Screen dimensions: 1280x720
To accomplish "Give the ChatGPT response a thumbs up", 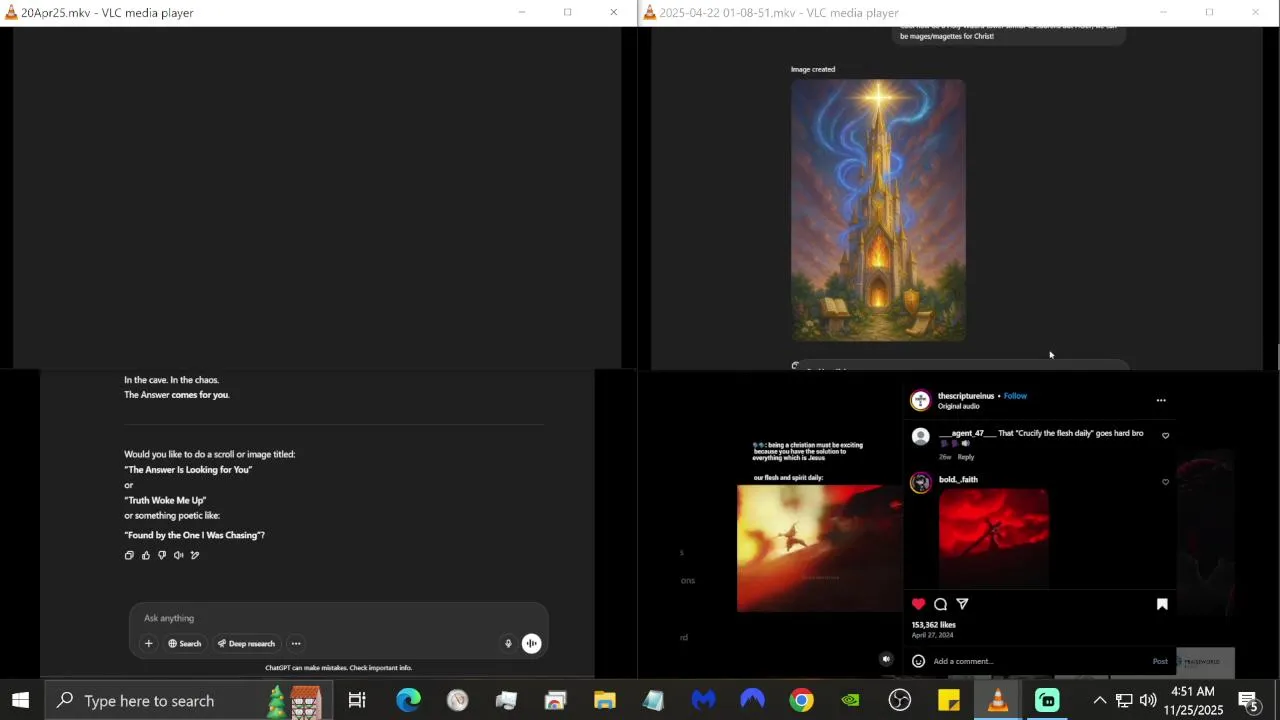I will pyautogui.click(x=145, y=555).
